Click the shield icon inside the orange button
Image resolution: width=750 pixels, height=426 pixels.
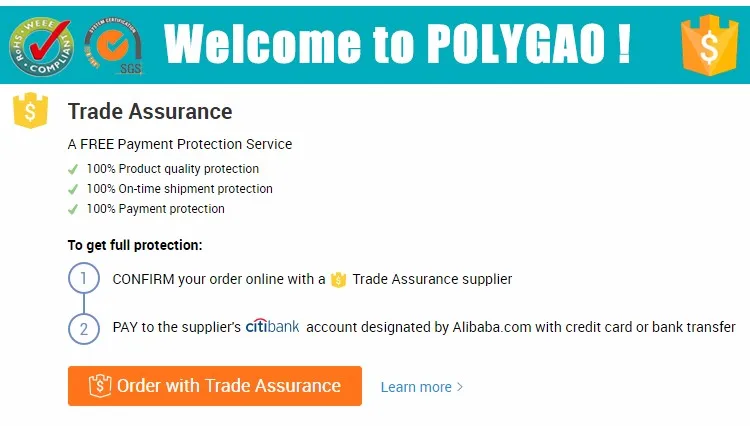coord(100,385)
